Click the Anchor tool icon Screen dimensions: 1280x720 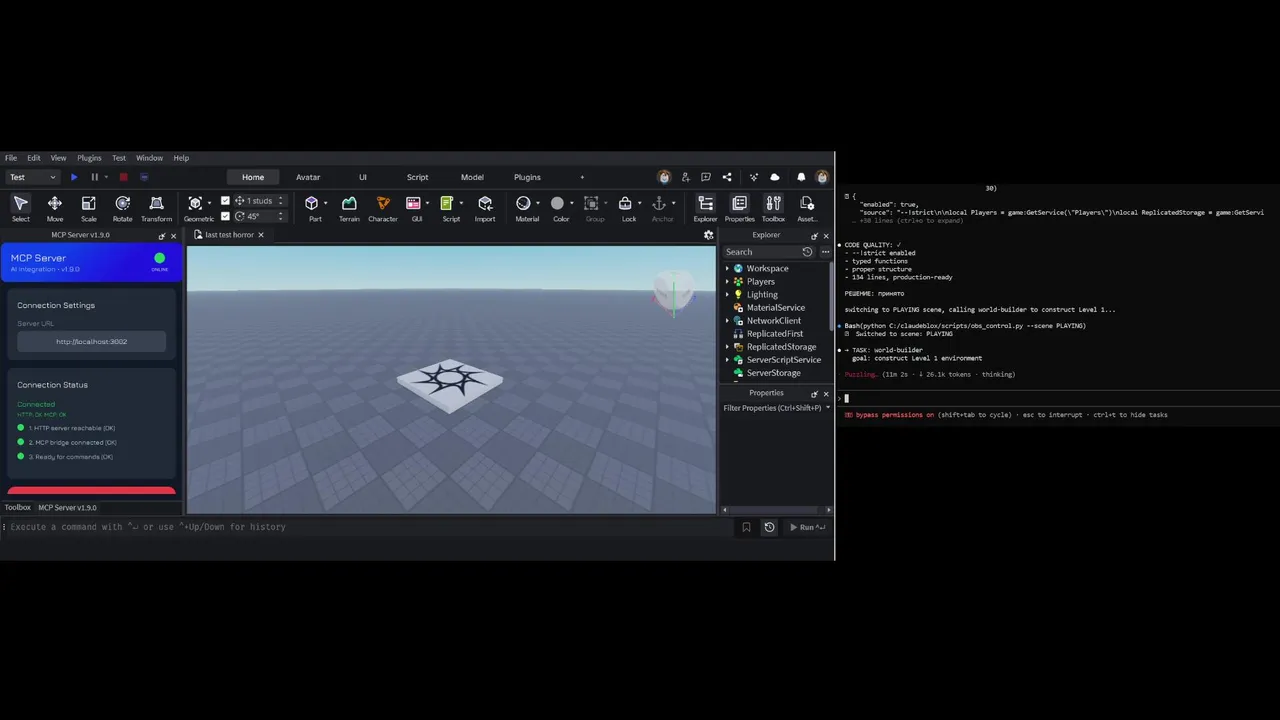click(659, 204)
